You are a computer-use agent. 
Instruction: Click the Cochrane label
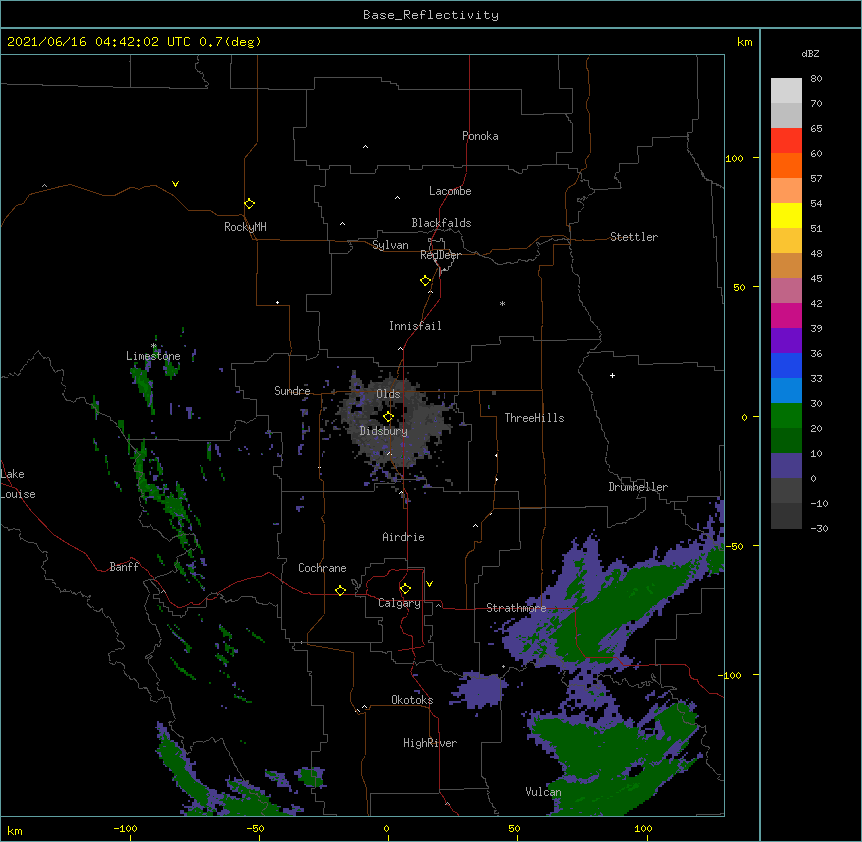[322, 568]
